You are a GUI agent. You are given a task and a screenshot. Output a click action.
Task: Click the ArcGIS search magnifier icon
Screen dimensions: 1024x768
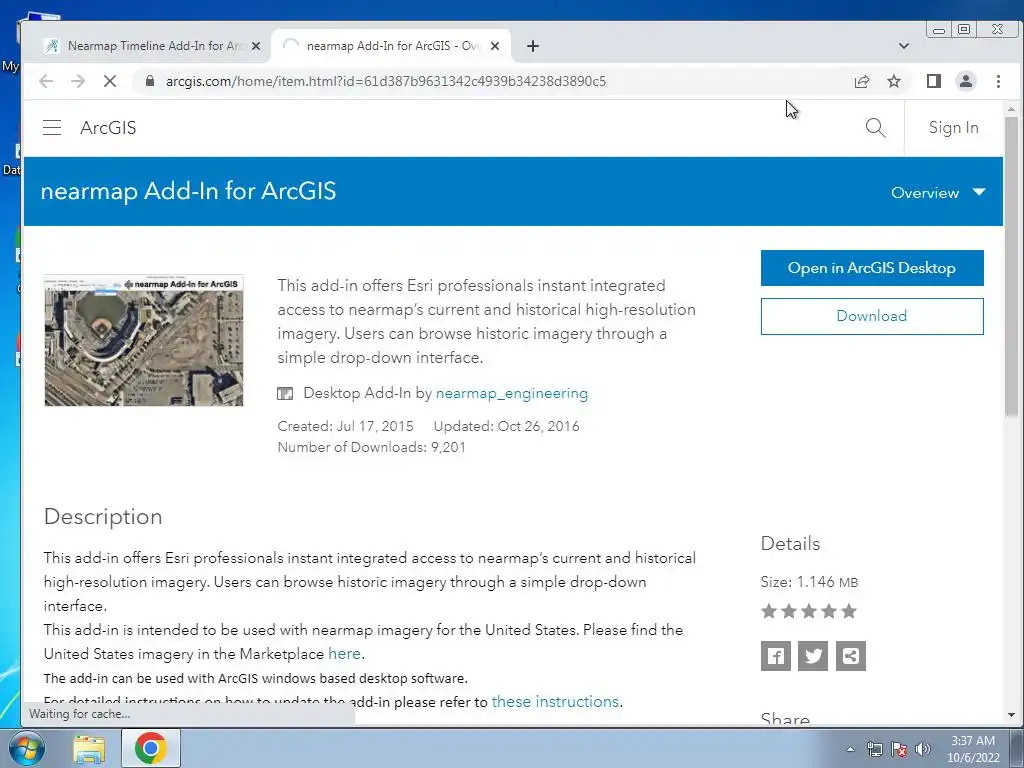pyautogui.click(x=875, y=127)
